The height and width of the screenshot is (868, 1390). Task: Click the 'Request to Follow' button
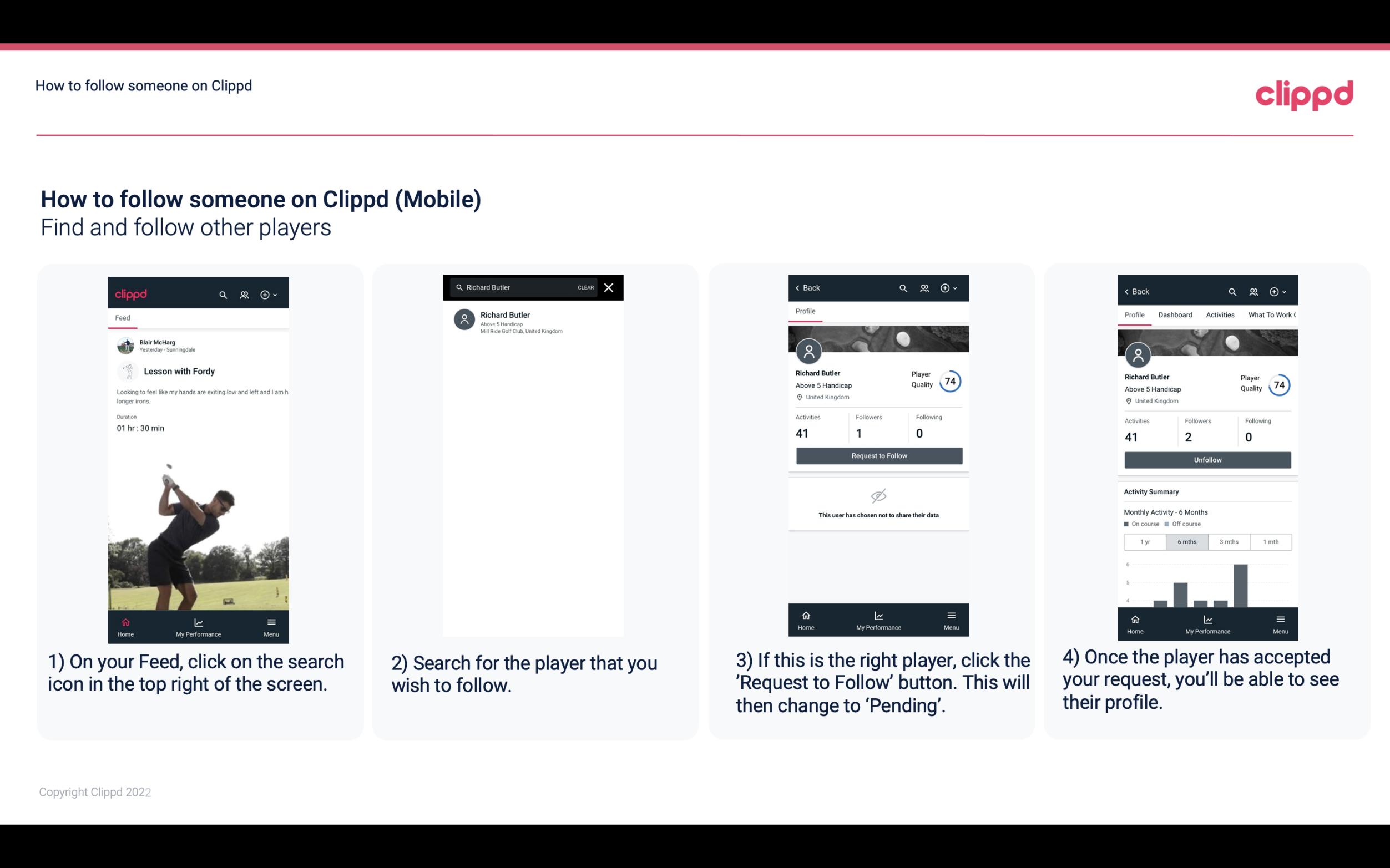click(x=878, y=455)
